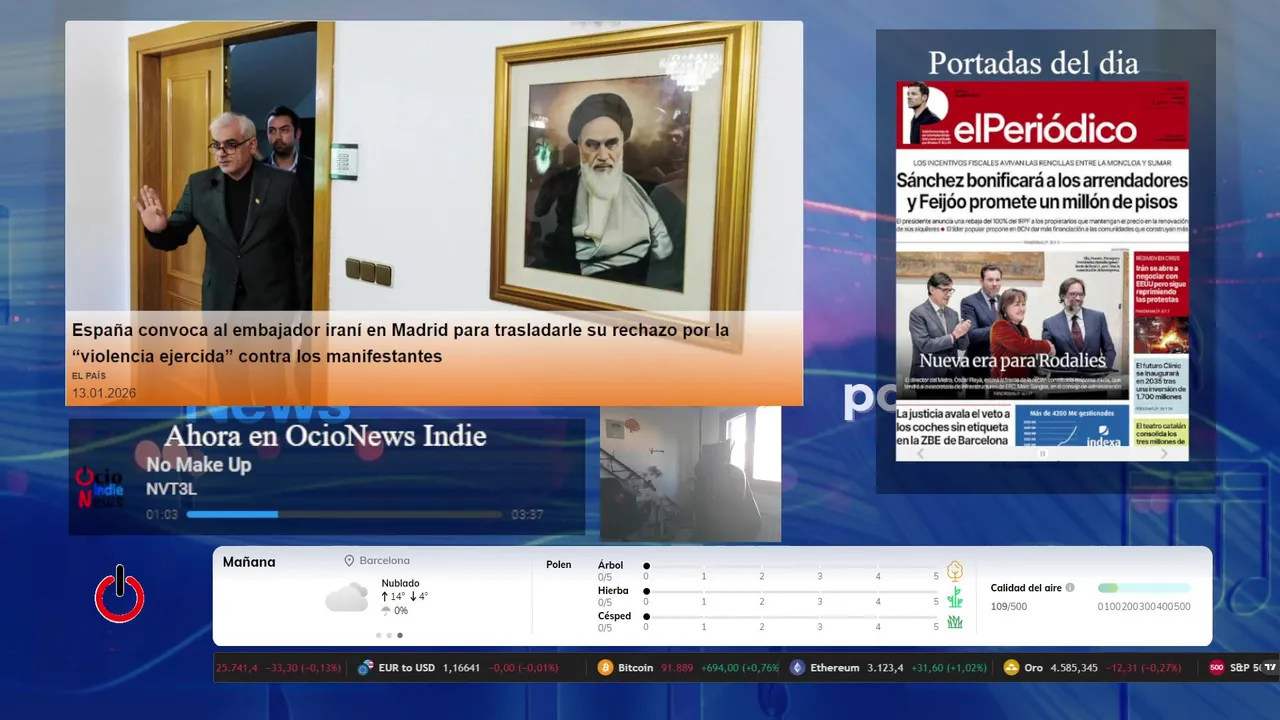Click the webcam video thumbnail
1280x720 pixels.
[x=690, y=474]
